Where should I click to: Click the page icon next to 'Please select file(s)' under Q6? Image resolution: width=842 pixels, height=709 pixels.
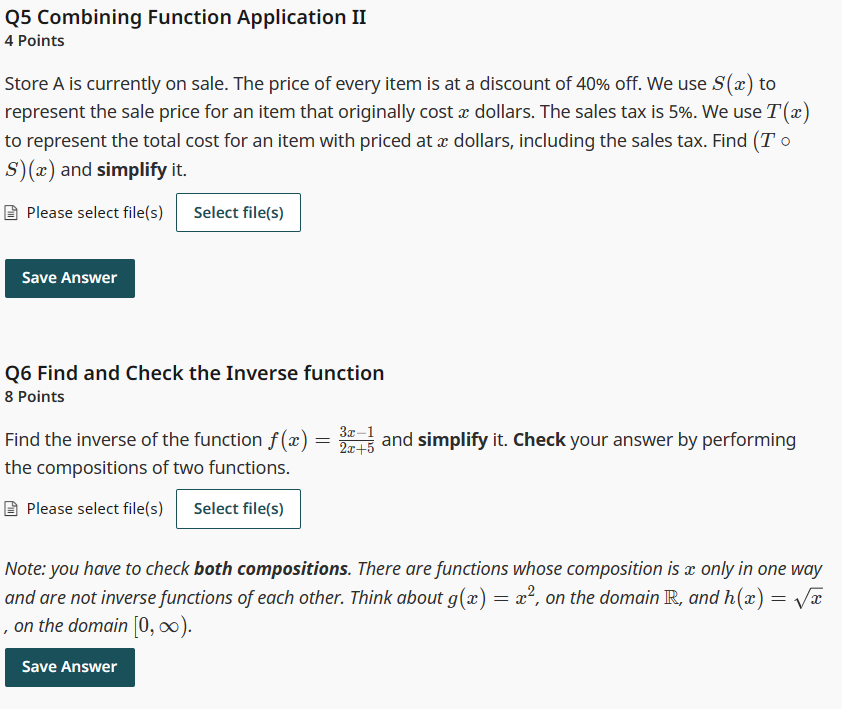11,508
